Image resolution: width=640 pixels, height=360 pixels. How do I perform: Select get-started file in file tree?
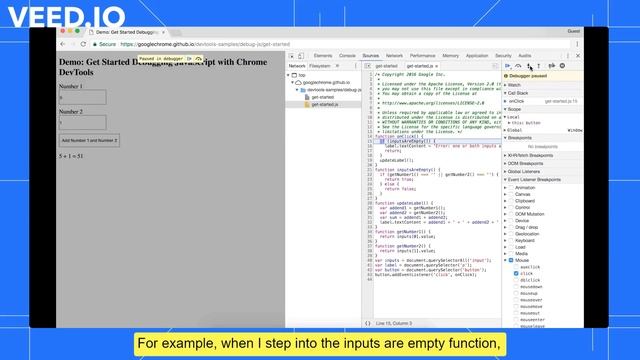(x=323, y=97)
